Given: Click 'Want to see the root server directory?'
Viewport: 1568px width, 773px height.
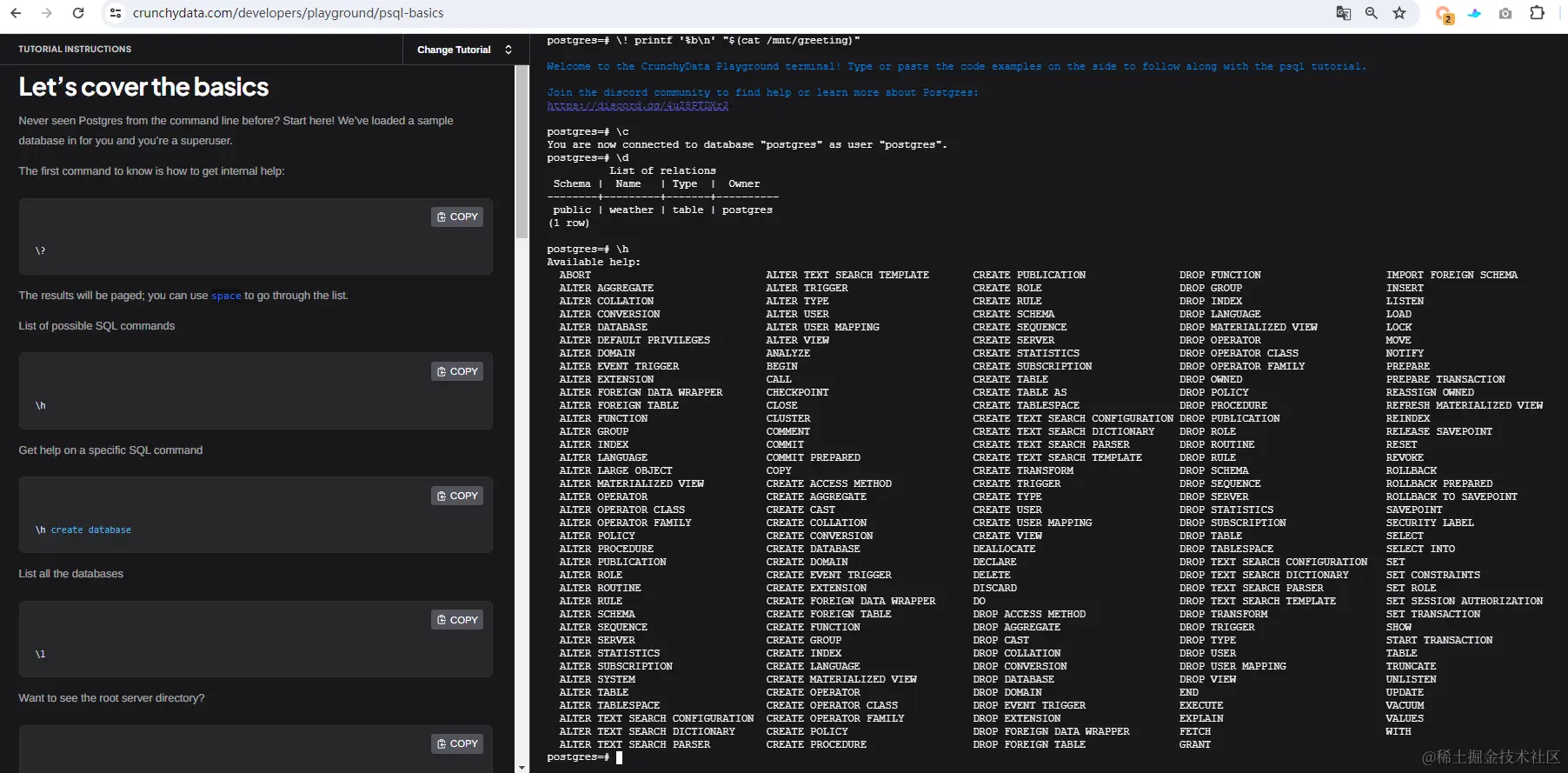Looking at the screenshot, I should click(x=111, y=698).
